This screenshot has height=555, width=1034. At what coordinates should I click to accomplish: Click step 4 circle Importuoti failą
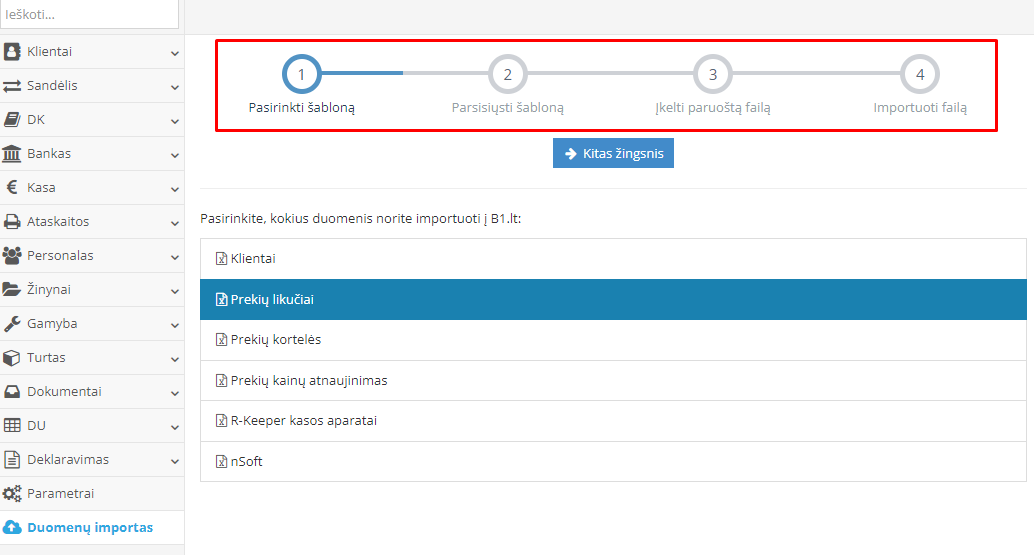[920, 74]
